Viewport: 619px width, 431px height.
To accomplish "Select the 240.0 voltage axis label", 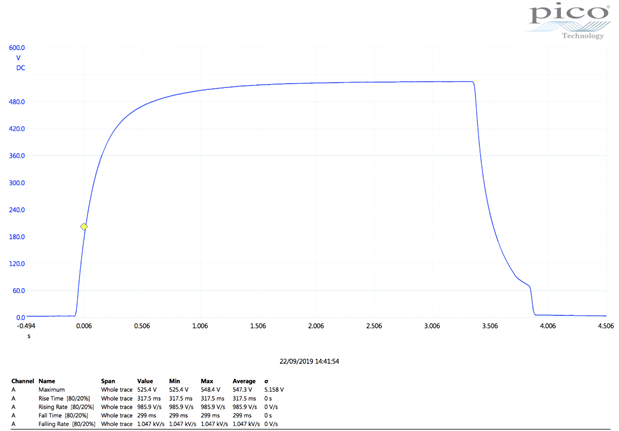I will click(x=17, y=210).
